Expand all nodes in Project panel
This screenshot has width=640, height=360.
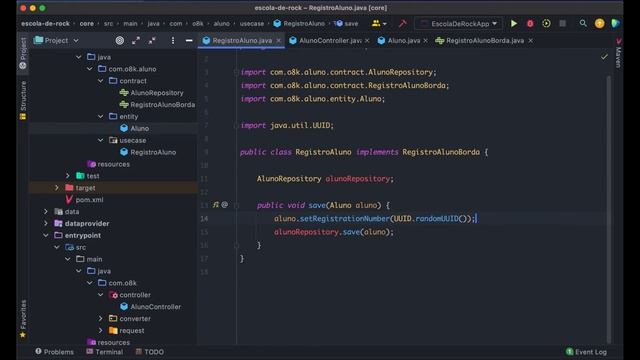(x=136, y=40)
